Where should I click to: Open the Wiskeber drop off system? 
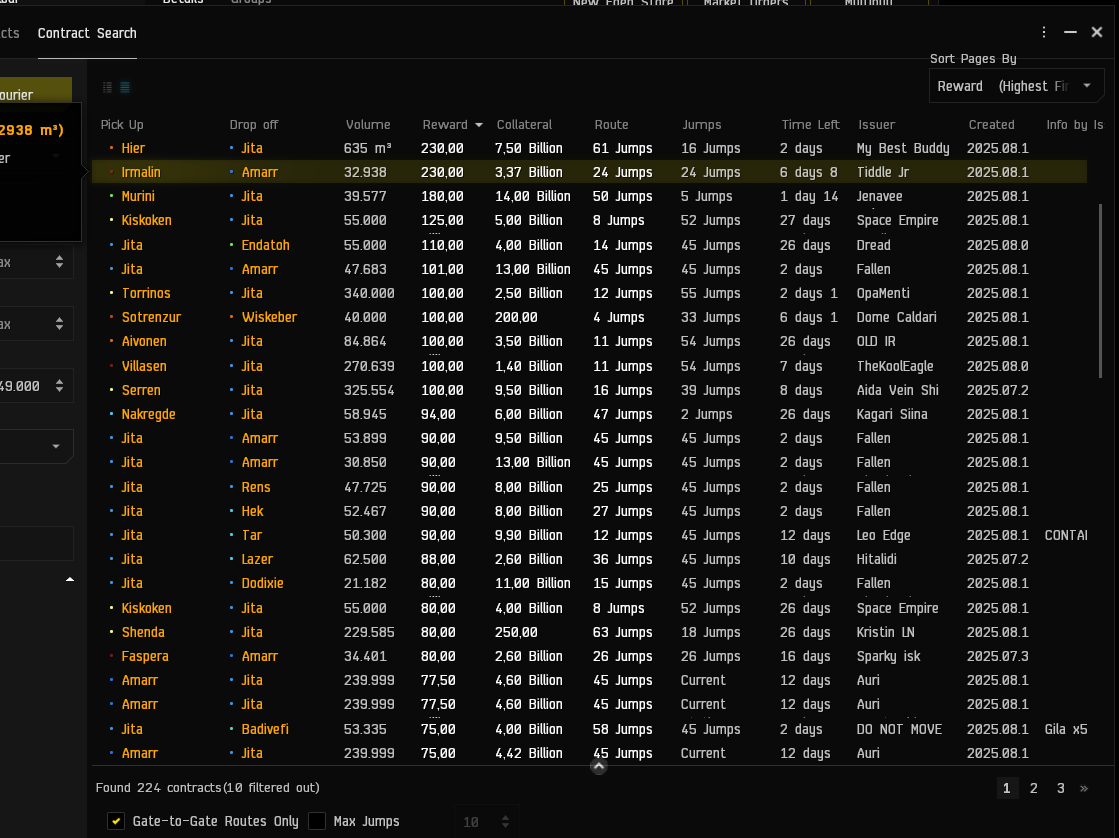tap(269, 317)
